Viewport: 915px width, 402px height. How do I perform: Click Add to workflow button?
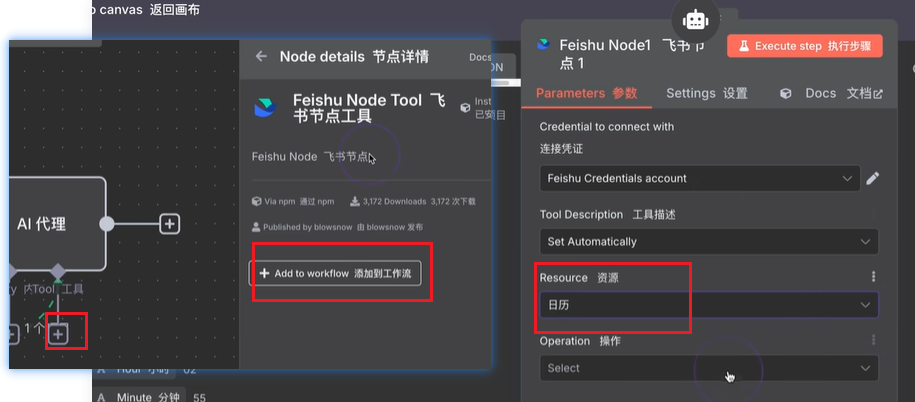tap(335, 273)
